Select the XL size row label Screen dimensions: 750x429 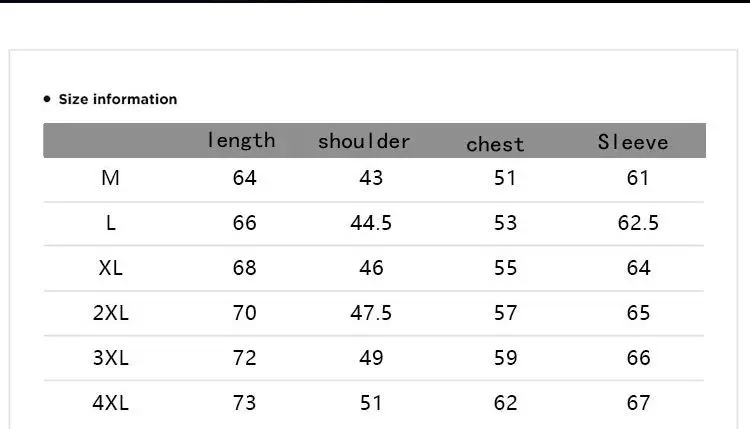coord(111,268)
